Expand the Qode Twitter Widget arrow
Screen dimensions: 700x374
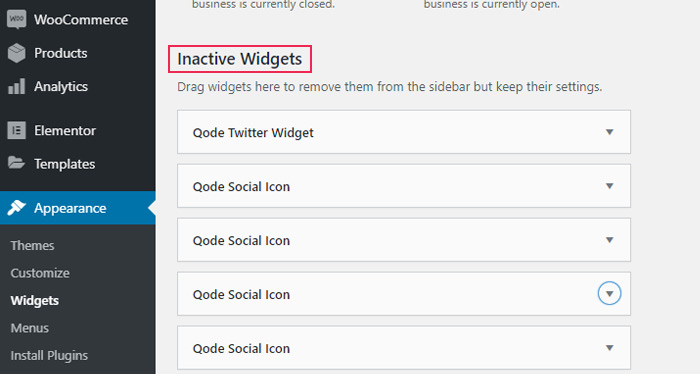pyautogui.click(x=609, y=132)
